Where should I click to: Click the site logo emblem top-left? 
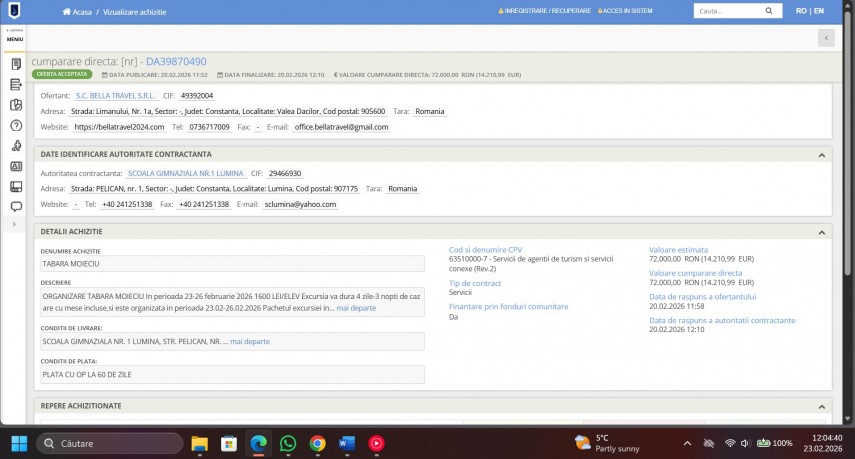coord(14,11)
